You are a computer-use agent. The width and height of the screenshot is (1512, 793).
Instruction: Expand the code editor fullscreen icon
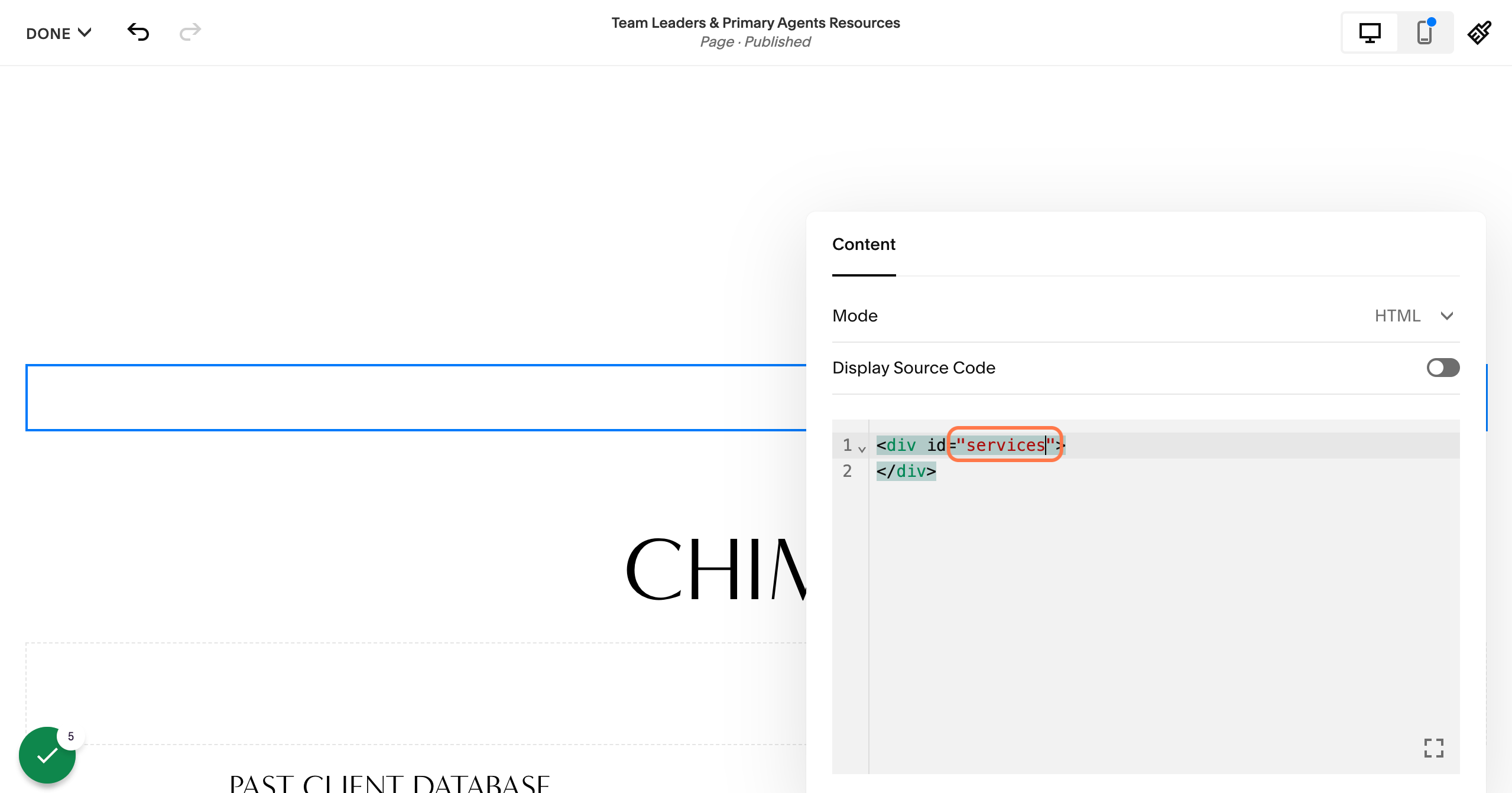click(x=1433, y=747)
